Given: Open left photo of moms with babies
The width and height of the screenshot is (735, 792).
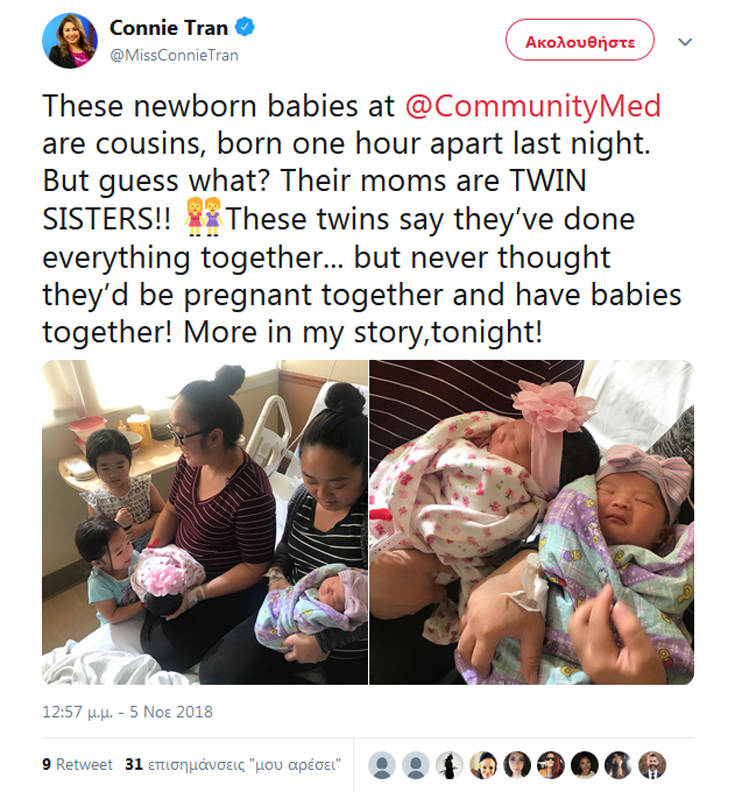Looking at the screenshot, I should [205, 522].
